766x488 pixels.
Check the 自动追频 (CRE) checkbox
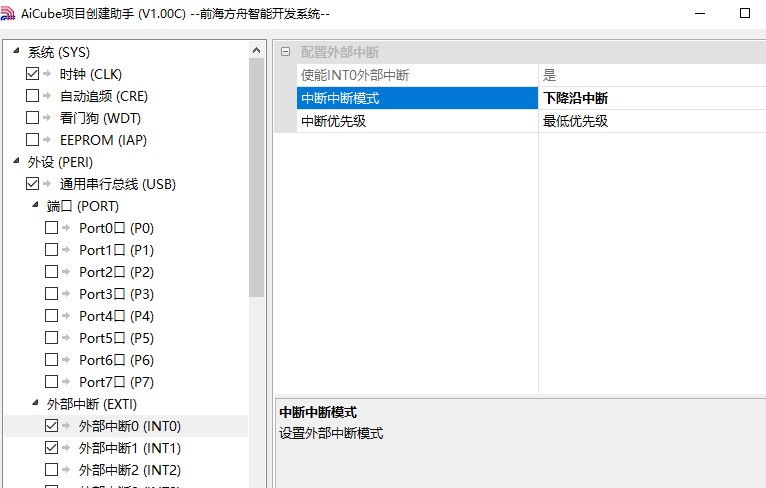coord(32,95)
